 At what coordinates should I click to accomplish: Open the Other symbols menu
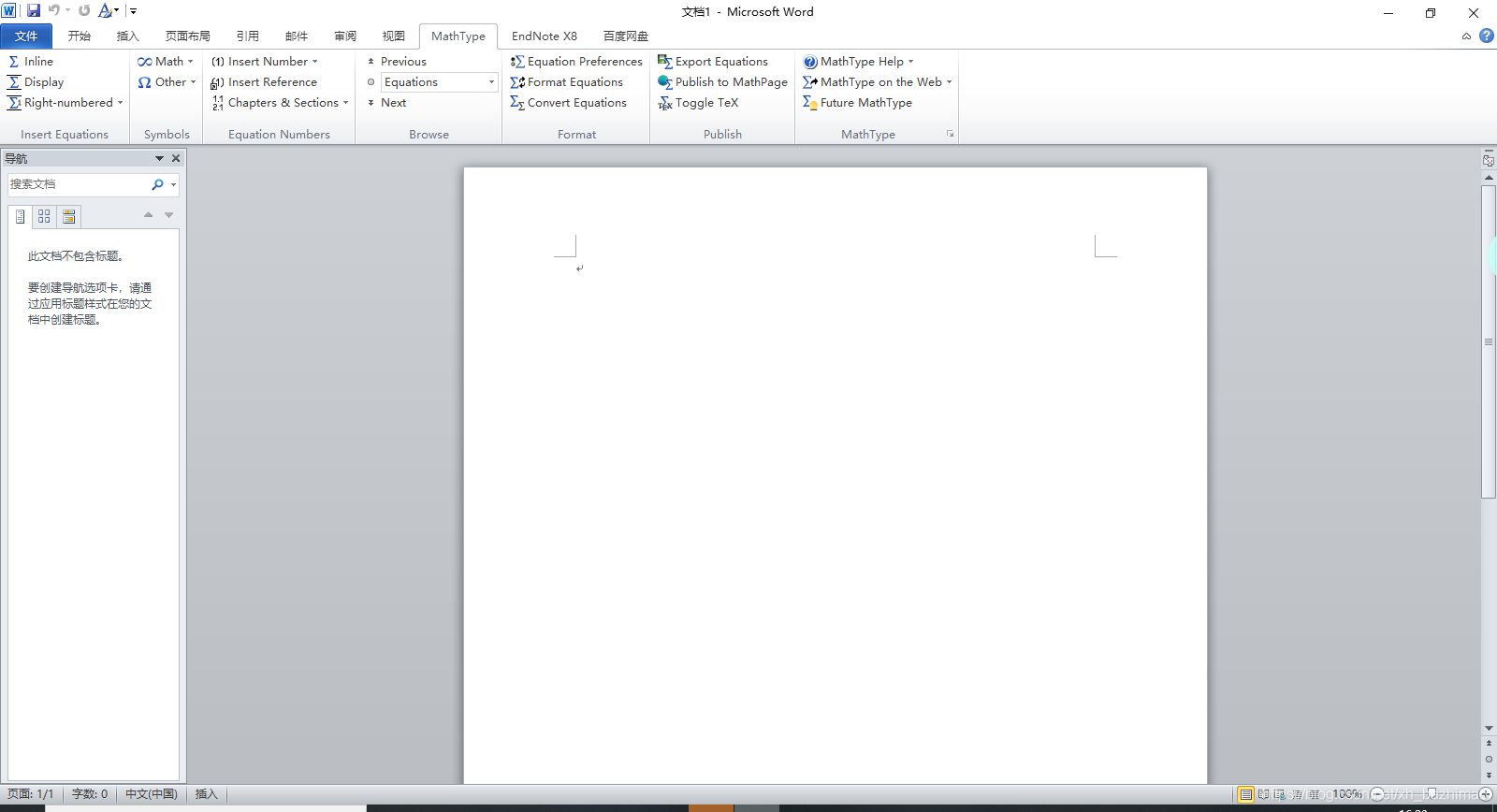[167, 82]
